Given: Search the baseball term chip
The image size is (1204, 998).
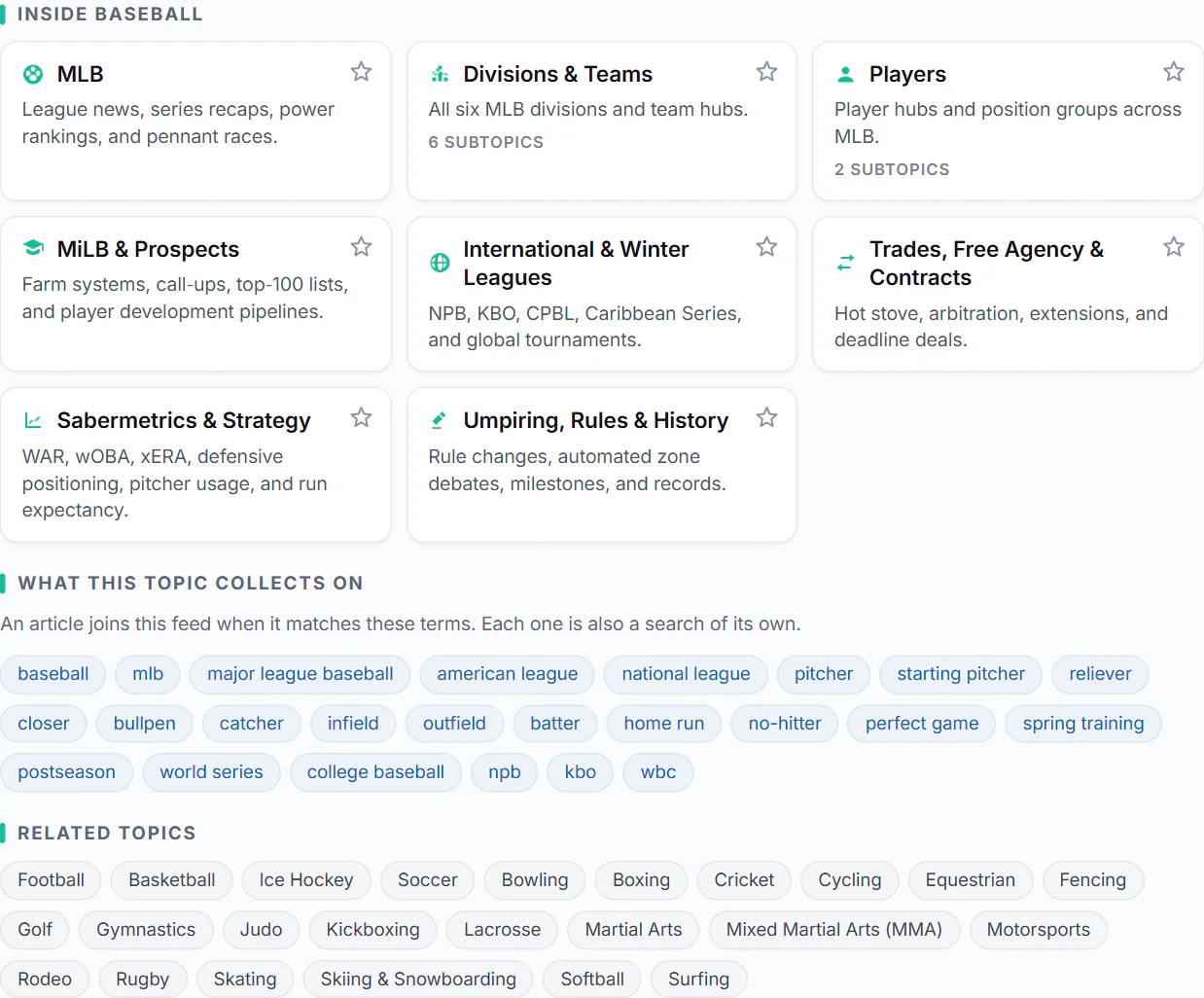Looking at the screenshot, I should 53,674.
